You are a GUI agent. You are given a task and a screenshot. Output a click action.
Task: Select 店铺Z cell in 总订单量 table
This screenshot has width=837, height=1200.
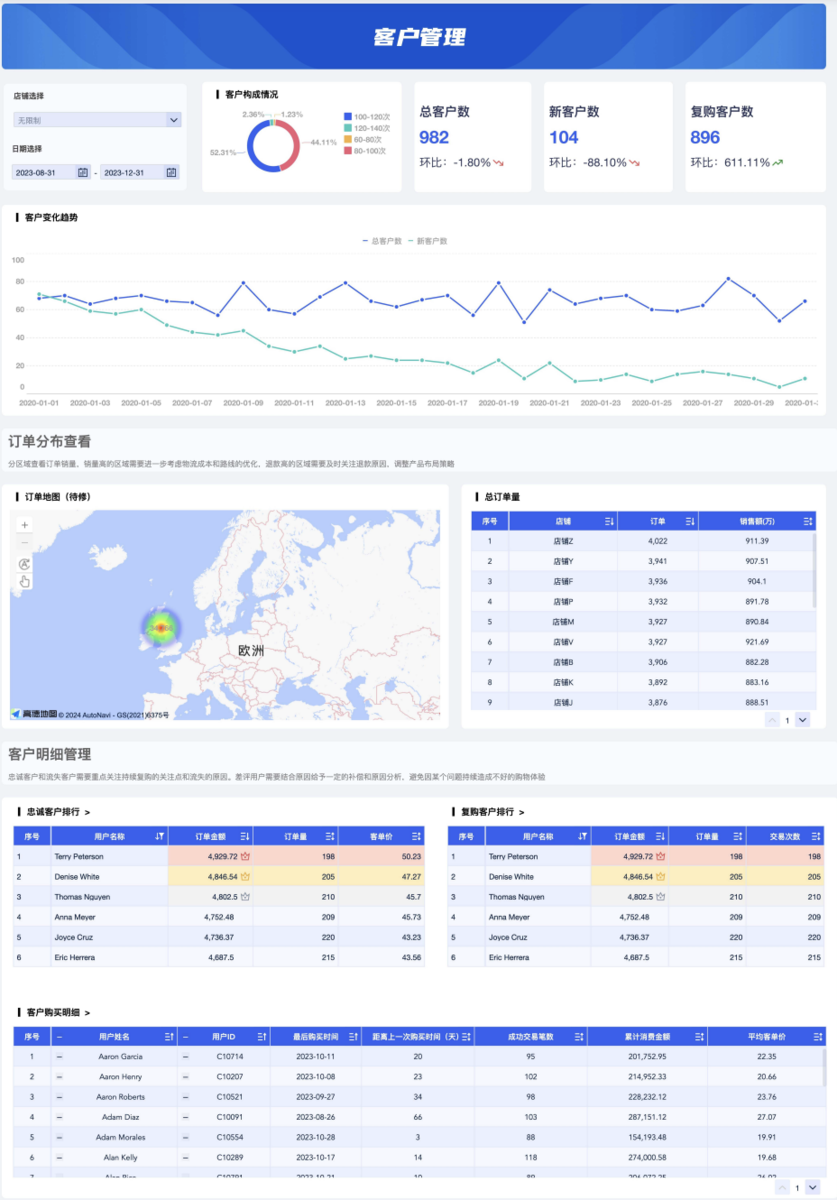tap(563, 541)
